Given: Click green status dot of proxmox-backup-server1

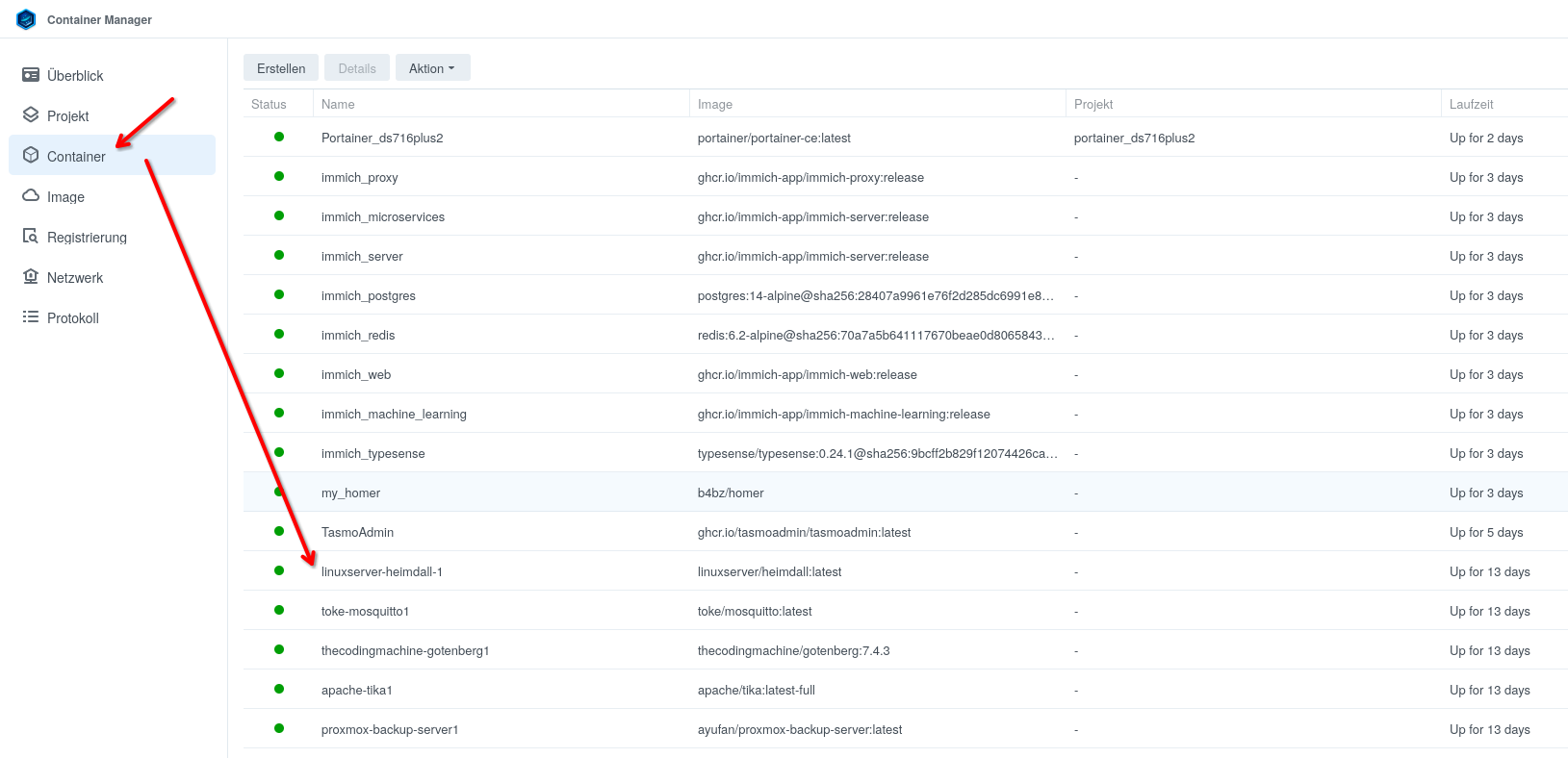Looking at the screenshot, I should (x=279, y=728).
